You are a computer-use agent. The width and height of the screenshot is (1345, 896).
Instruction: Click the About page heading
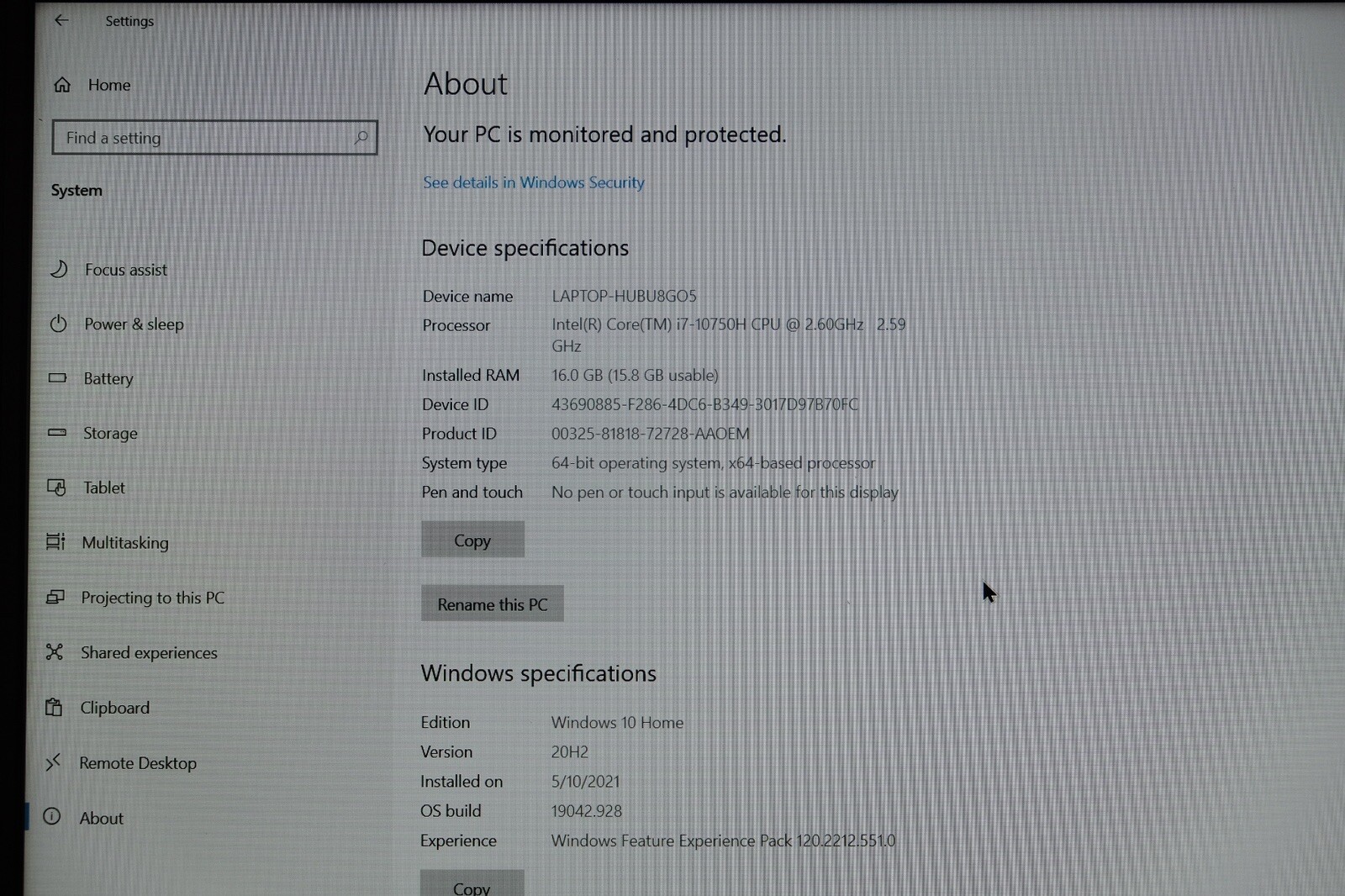(x=466, y=84)
